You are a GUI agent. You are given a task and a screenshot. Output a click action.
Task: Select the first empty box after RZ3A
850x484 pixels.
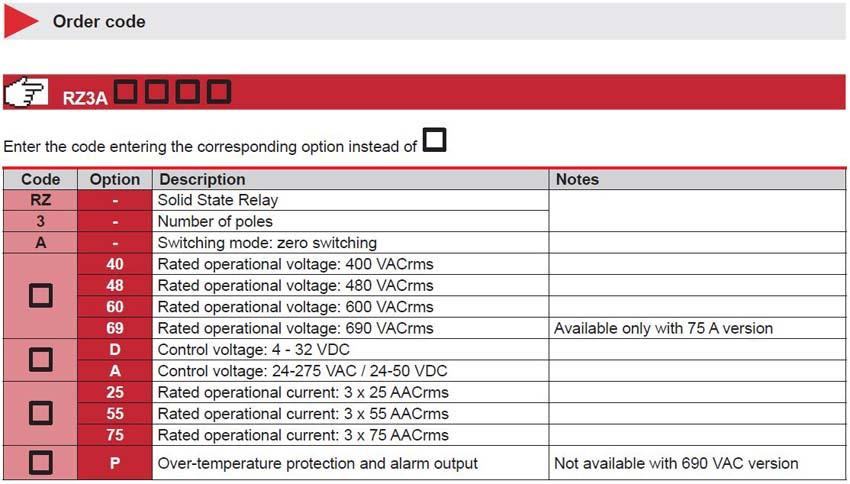[x=125, y=91]
